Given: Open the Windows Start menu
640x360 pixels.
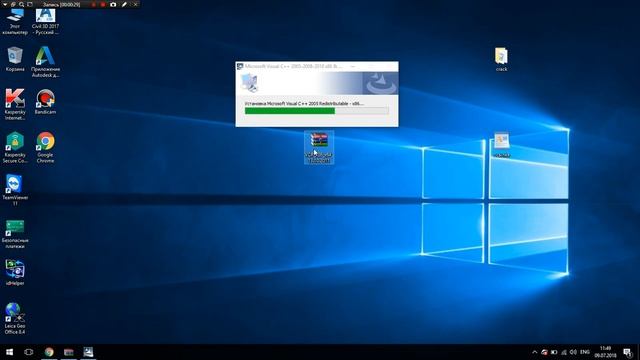Looking at the screenshot, I should 9,352.
